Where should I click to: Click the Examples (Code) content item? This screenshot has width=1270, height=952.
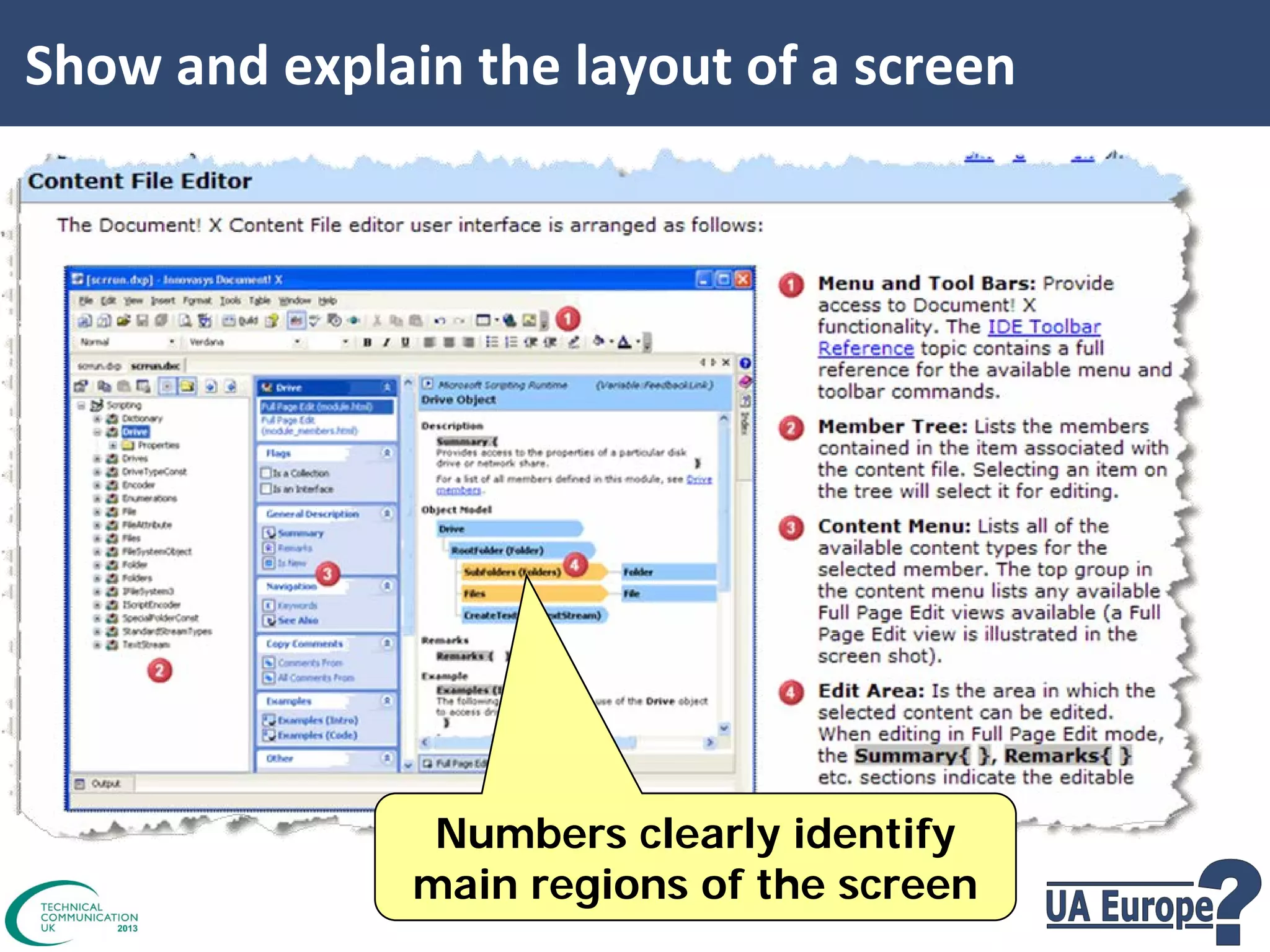tap(311, 735)
